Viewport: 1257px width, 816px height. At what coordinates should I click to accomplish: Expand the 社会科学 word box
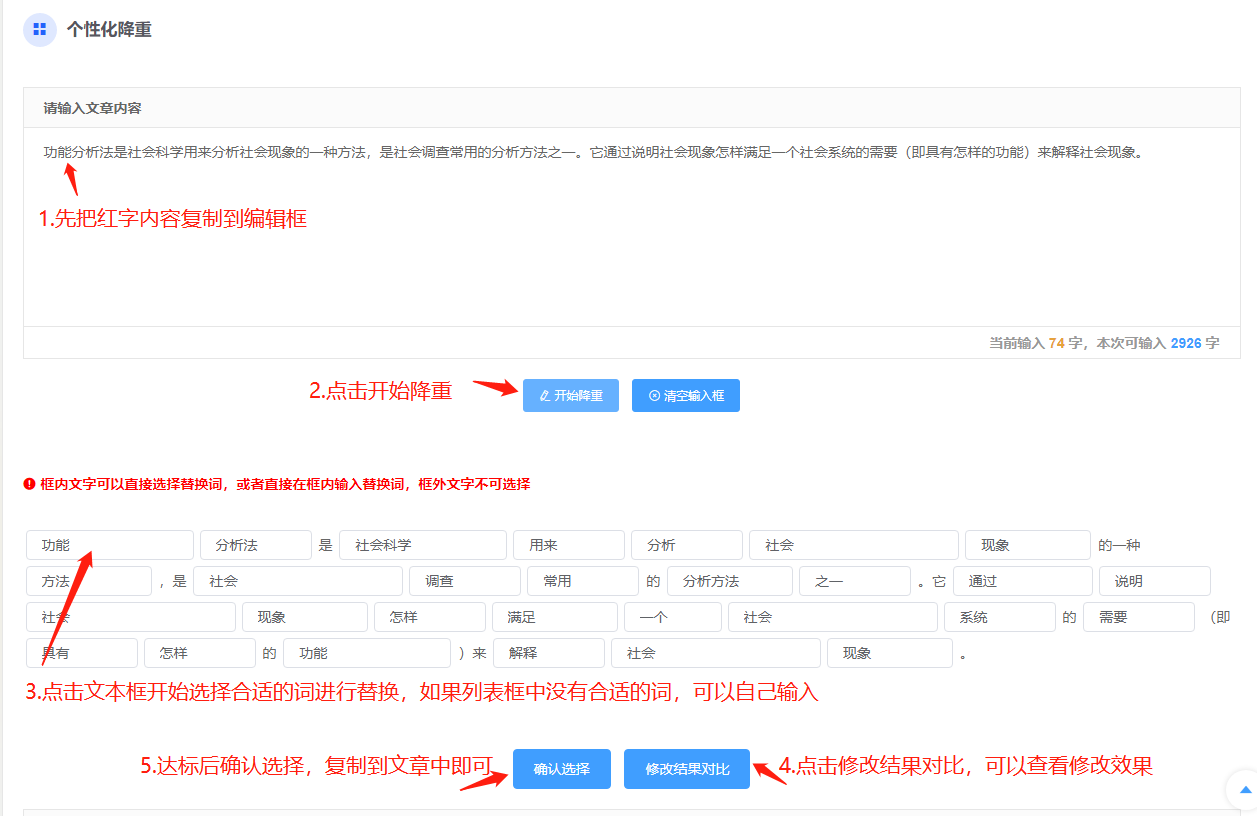(422, 545)
